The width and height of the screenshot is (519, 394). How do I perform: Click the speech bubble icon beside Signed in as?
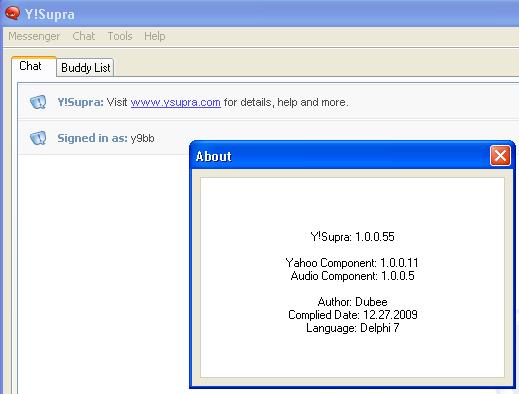point(38,138)
